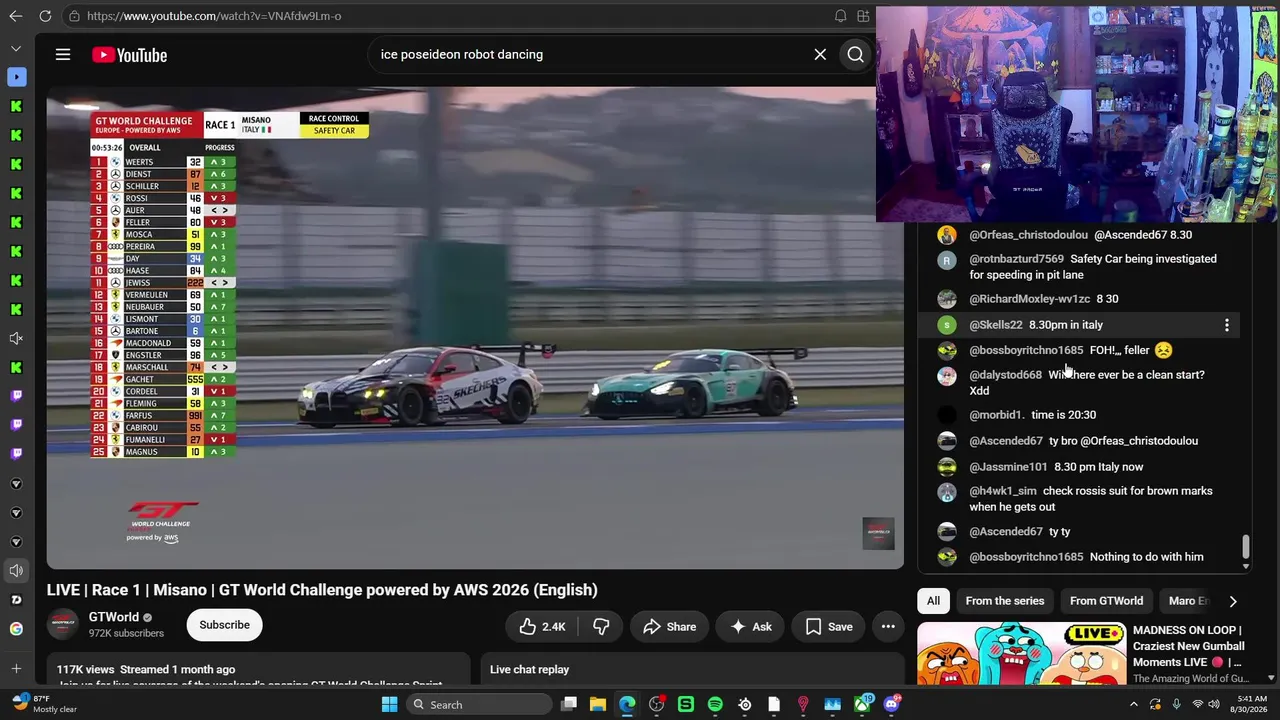Viewport: 1280px width, 720px height.
Task: Select the From GTWorld chip
Action: [x=1106, y=601]
